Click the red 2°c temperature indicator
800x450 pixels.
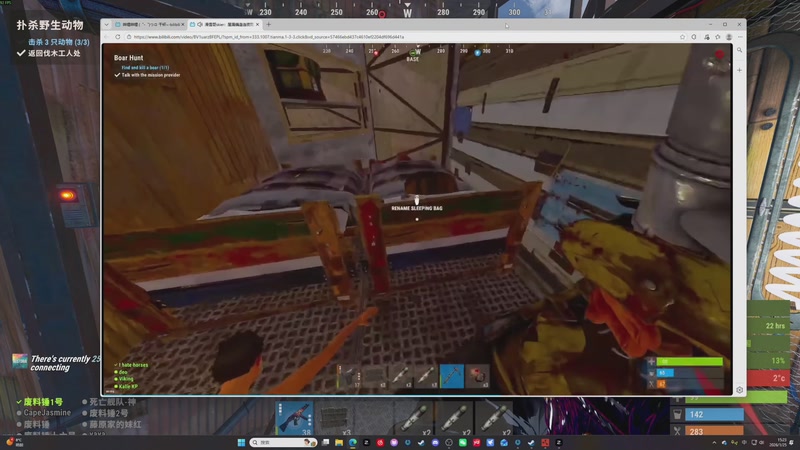pyautogui.click(x=768, y=378)
